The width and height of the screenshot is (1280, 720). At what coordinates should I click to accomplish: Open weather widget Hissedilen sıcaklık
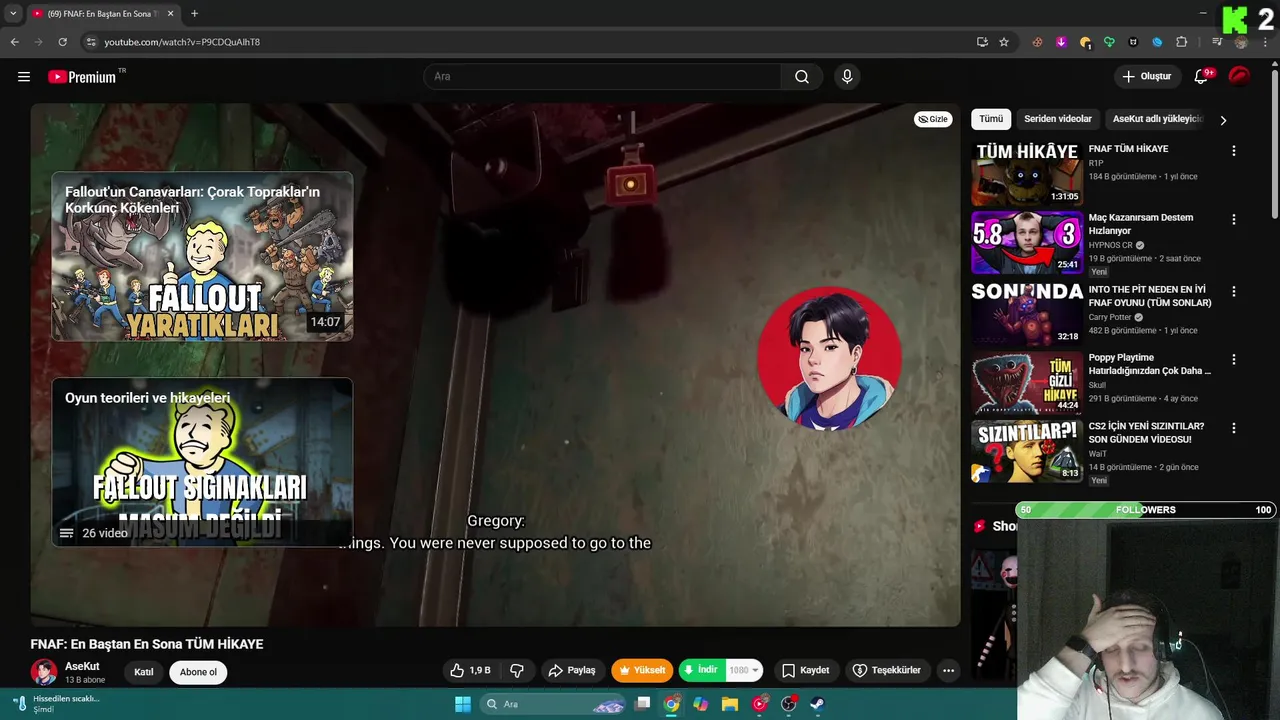(55, 704)
